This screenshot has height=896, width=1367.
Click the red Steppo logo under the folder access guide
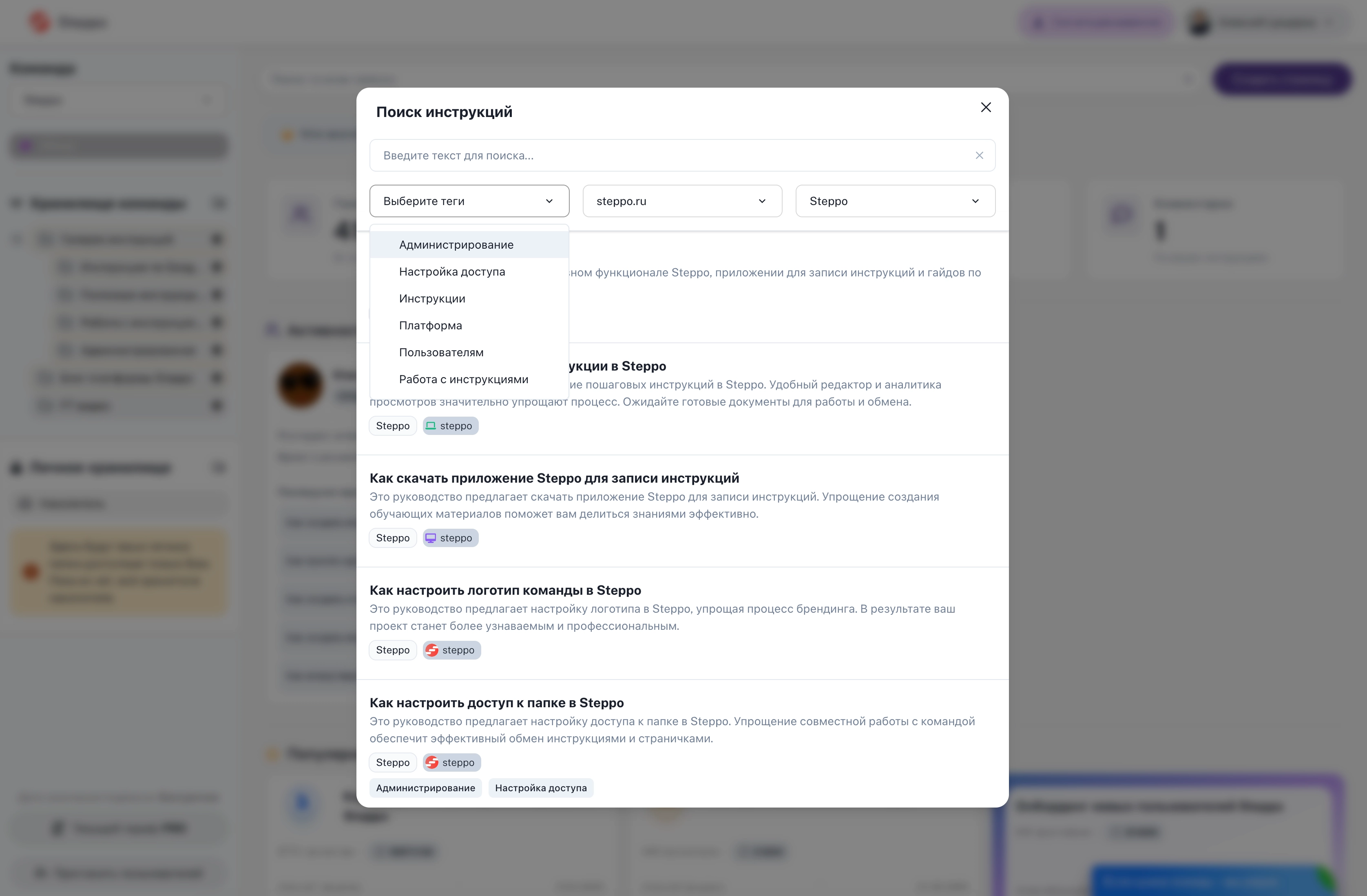tap(432, 762)
